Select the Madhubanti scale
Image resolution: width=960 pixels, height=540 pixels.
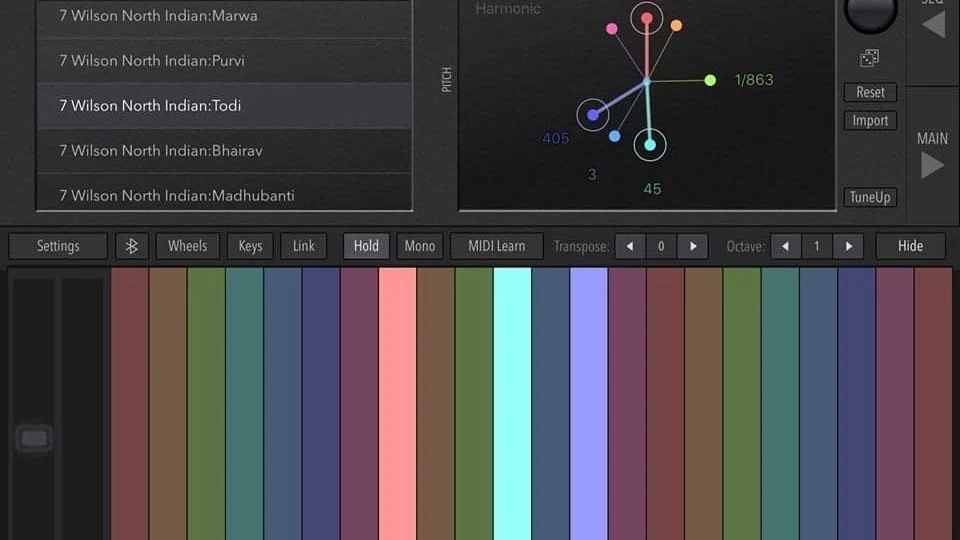[x=224, y=193]
